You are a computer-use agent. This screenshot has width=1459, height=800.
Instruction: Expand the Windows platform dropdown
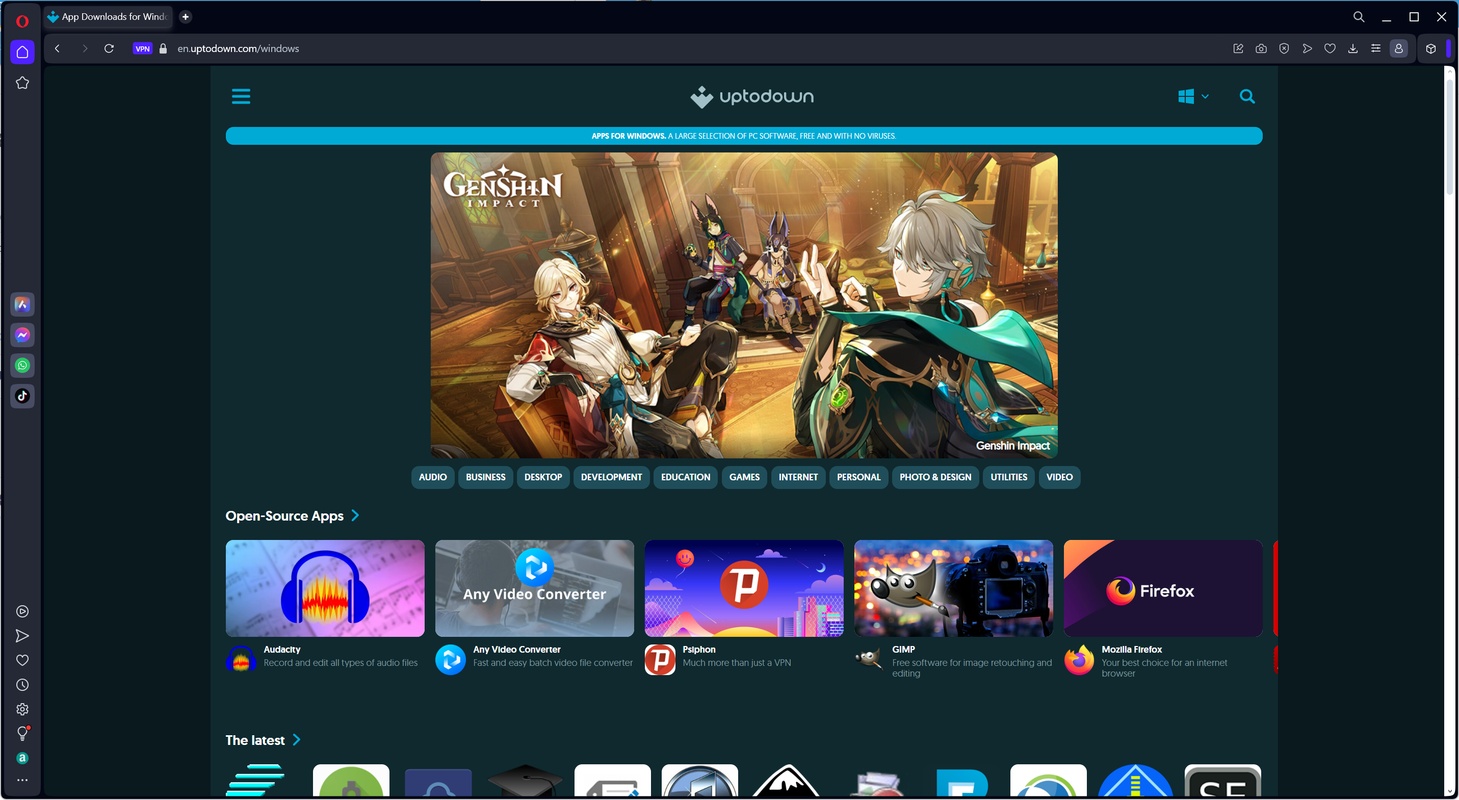[1194, 97]
